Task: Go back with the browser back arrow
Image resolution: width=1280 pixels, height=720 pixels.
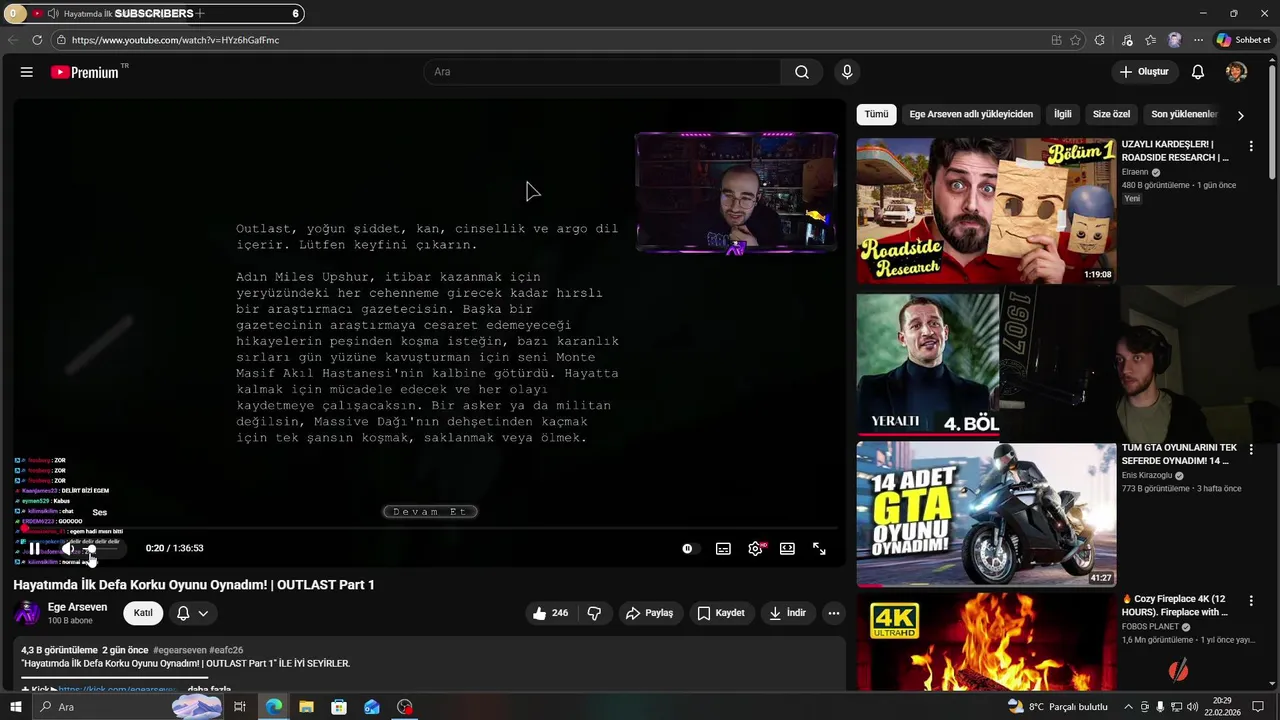Action: pyautogui.click(x=13, y=40)
